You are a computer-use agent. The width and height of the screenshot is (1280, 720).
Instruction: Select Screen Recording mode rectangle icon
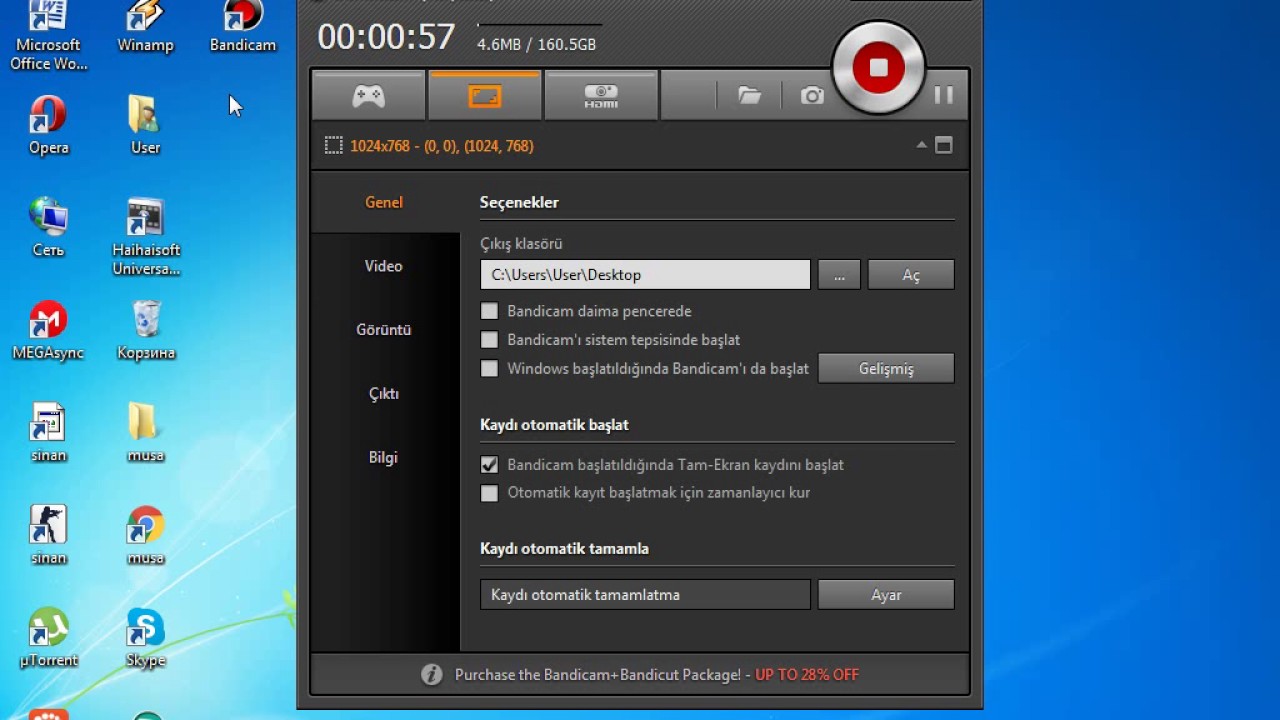(485, 96)
